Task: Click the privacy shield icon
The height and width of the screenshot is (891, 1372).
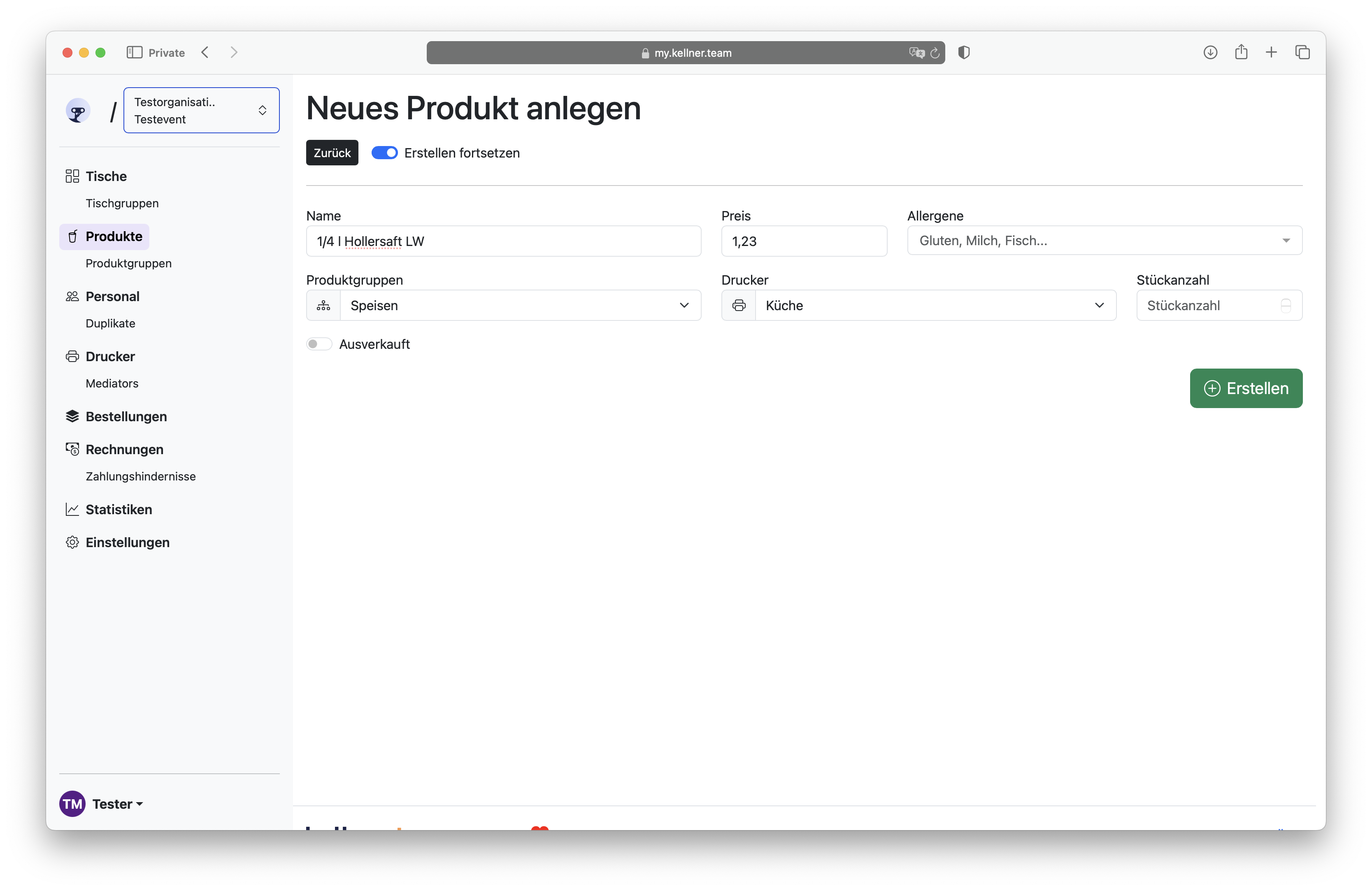Action: [964, 52]
